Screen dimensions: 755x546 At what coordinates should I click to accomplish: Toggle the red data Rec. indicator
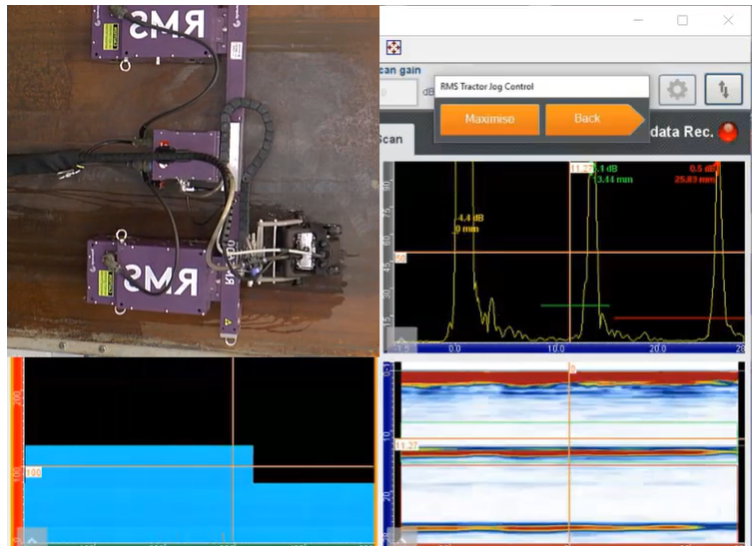(727, 132)
